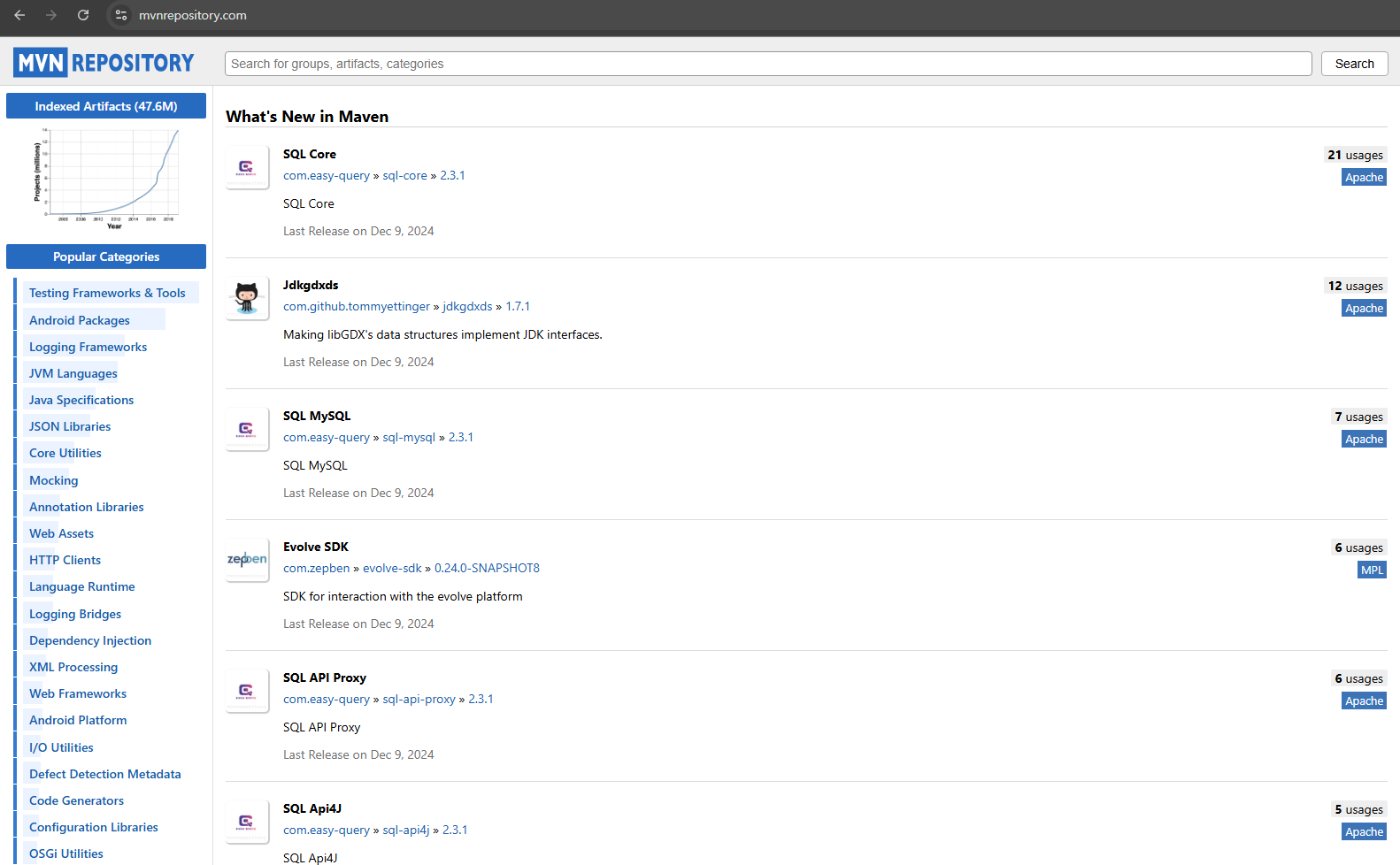Open Web Assets category

point(62,533)
